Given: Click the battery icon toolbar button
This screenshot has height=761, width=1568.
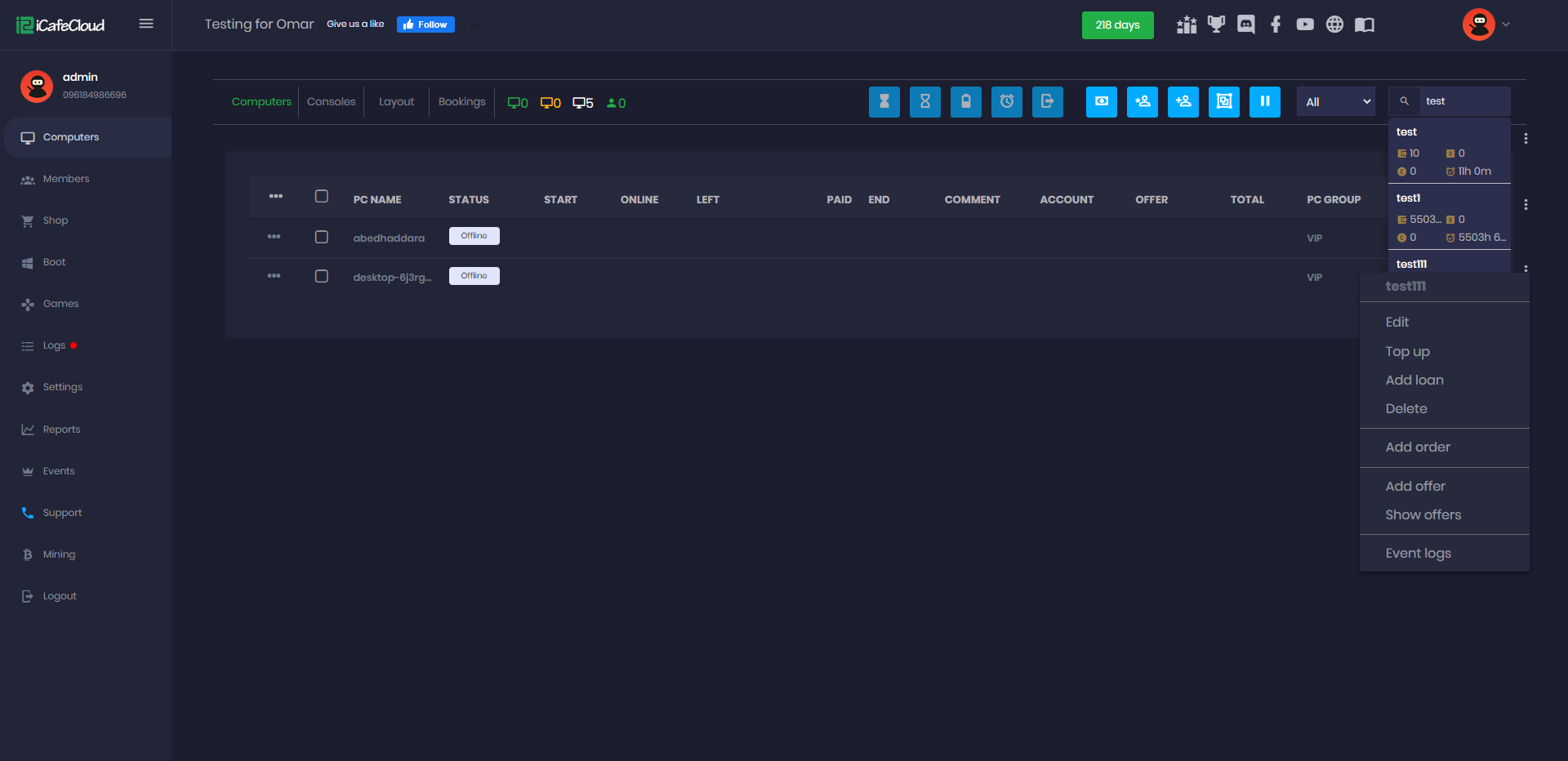Looking at the screenshot, I should (965, 102).
